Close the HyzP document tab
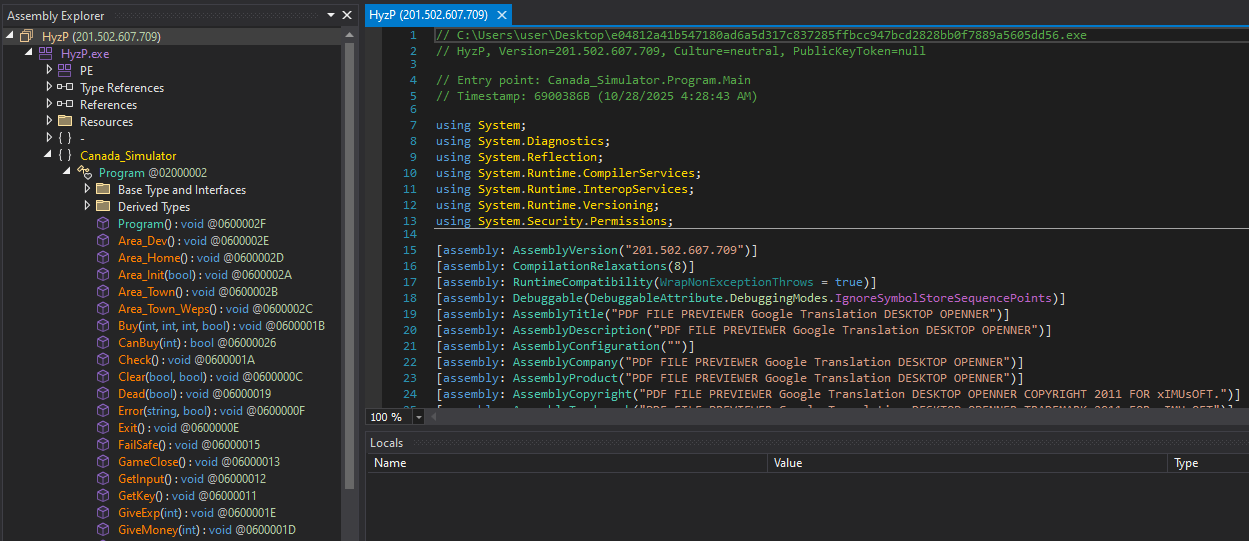Image resolution: width=1249 pixels, height=541 pixels. coord(502,15)
